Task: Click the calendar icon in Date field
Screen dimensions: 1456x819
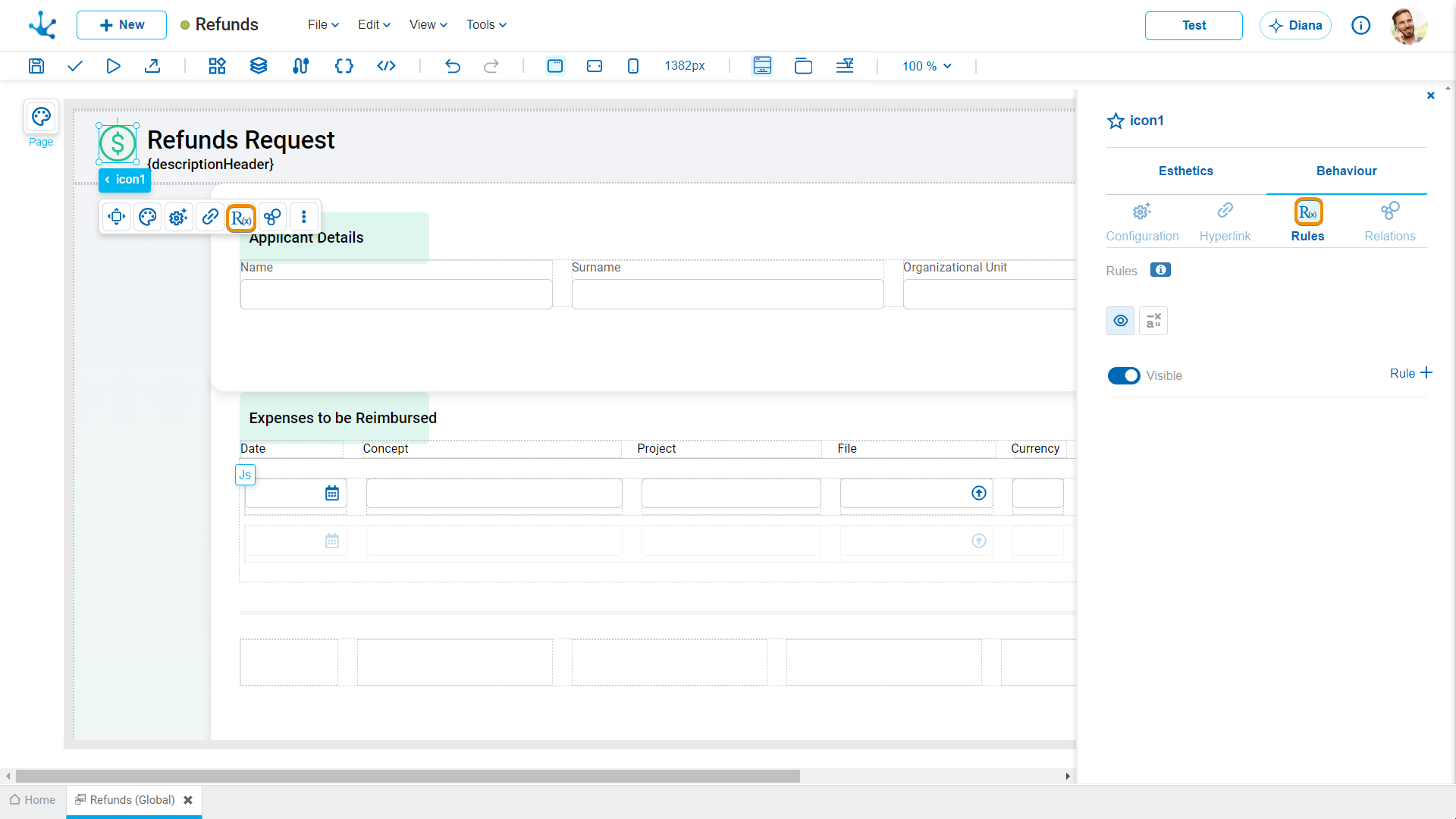Action: pos(332,494)
